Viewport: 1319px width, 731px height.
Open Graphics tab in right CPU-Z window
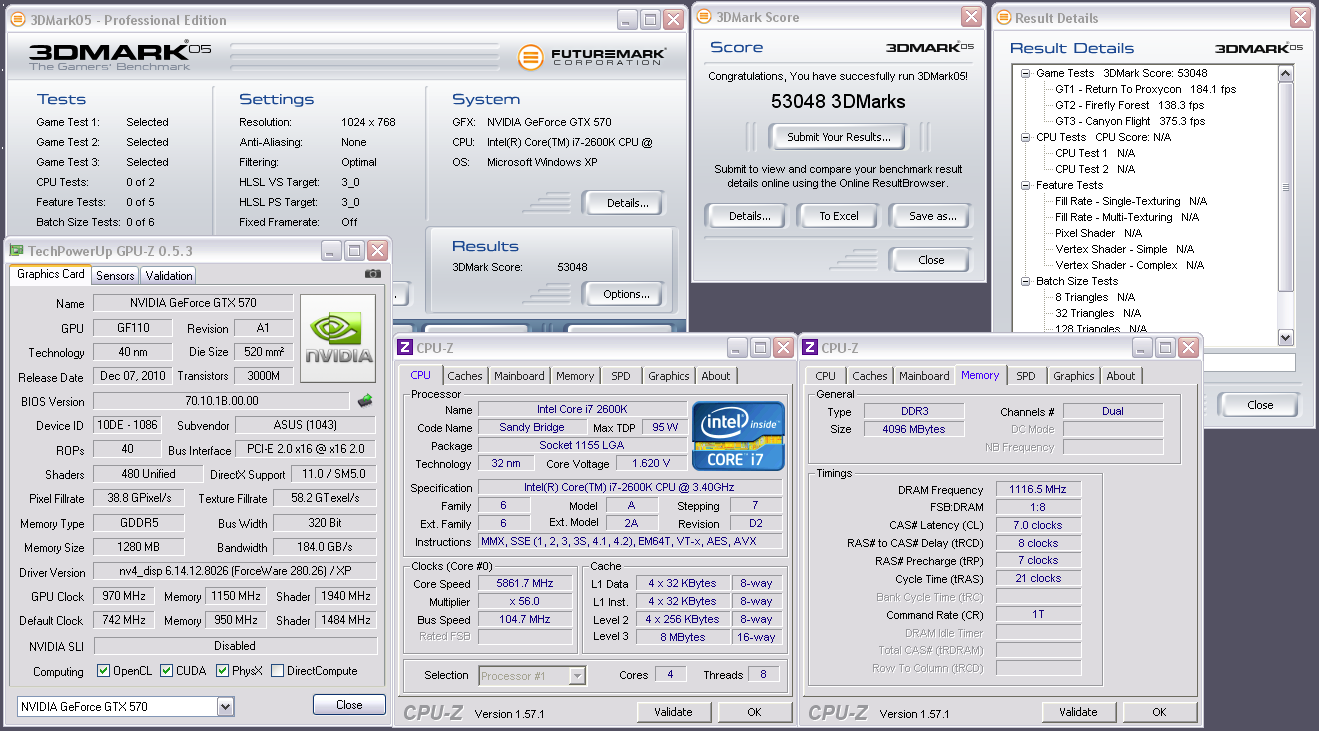1073,376
